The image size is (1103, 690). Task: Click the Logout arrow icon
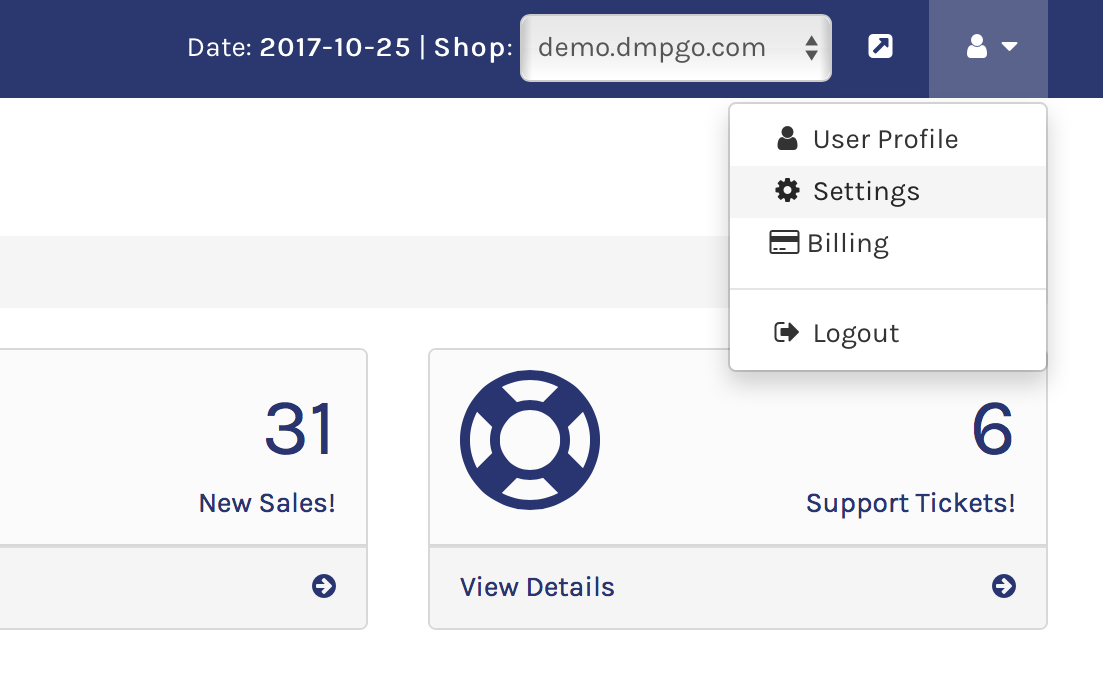787,332
